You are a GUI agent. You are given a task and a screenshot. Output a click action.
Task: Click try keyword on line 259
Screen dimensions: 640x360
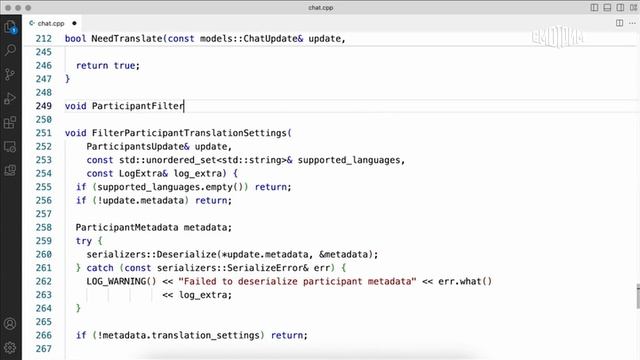tap(84, 241)
